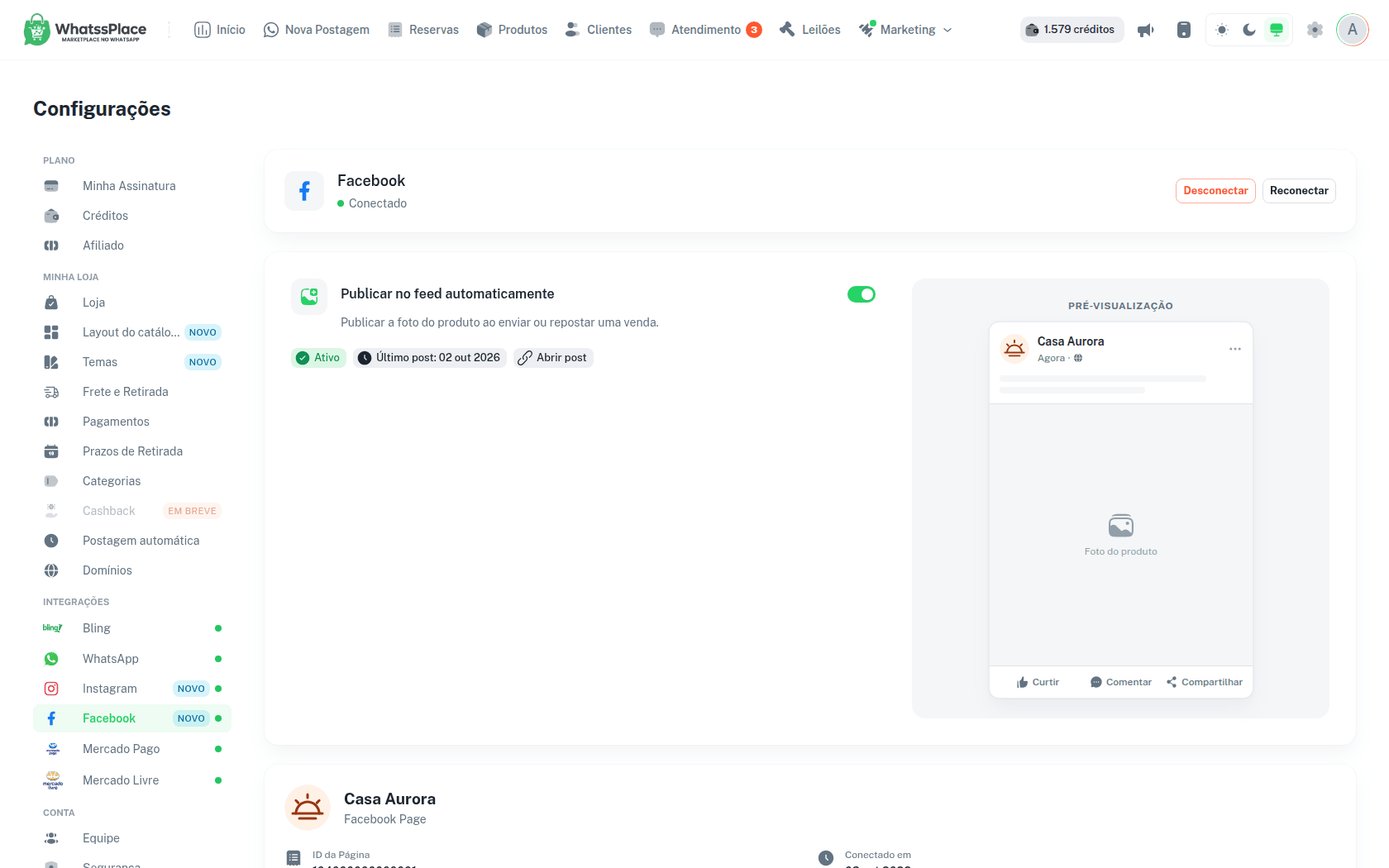Open user avatar A menu

(x=1353, y=30)
